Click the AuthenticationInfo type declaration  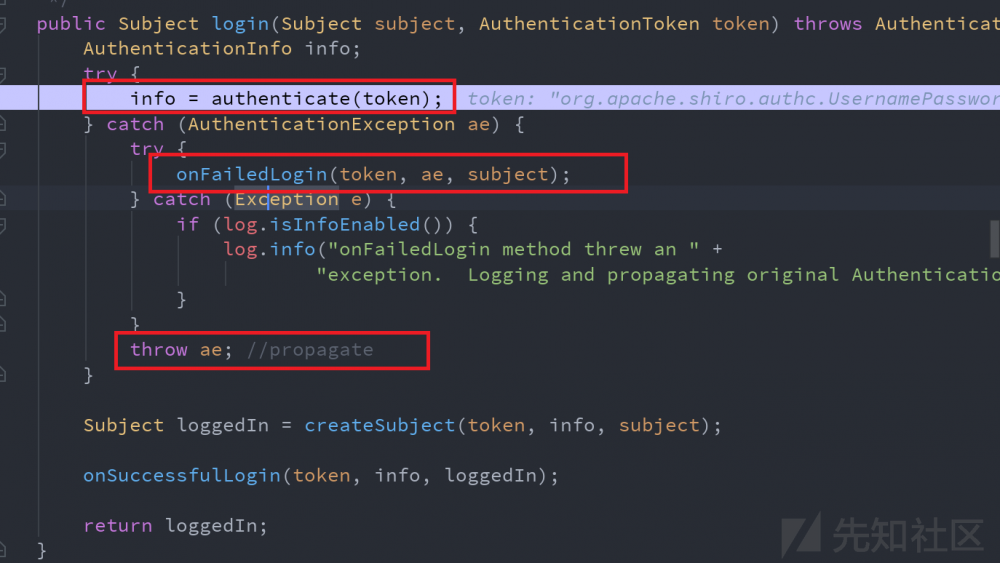pyautogui.click(x=187, y=48)
